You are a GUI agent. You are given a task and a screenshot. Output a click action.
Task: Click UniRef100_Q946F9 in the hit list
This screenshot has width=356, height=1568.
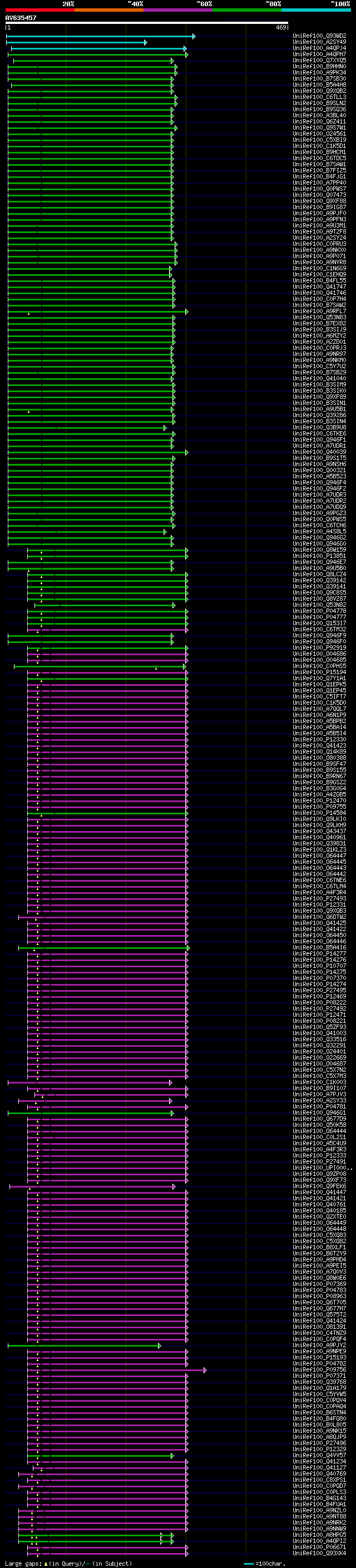tap(319, 635)
